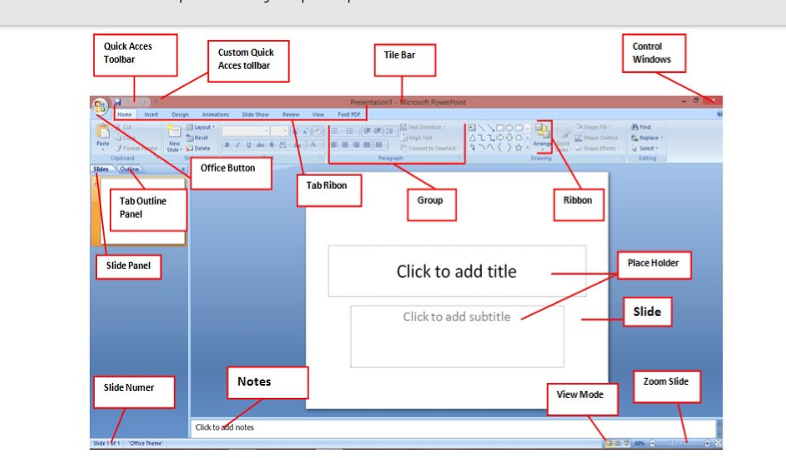Select the Isosceles Triangle shape
Screen dimensions: 786x458
point(472,138)
